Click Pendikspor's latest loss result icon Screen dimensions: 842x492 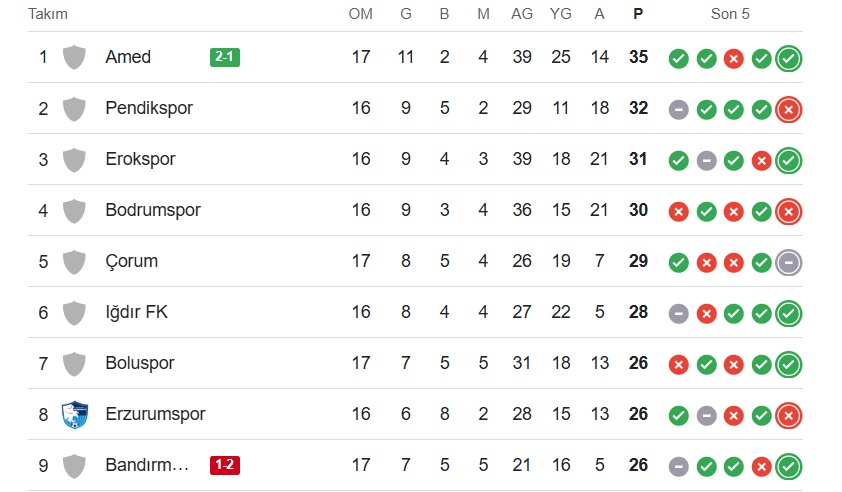click(789, 109)
